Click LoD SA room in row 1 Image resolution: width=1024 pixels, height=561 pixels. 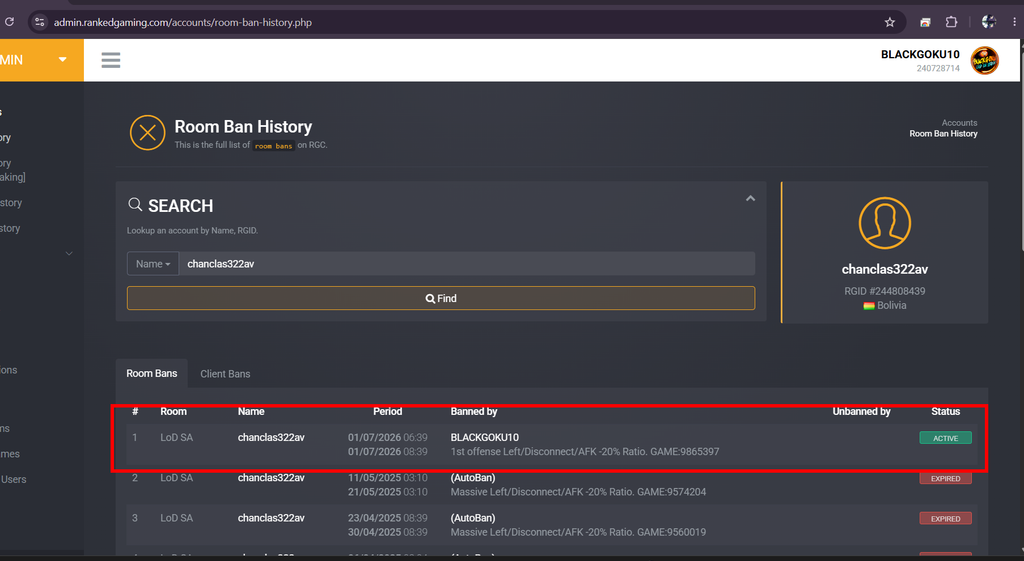click(176, 438)
